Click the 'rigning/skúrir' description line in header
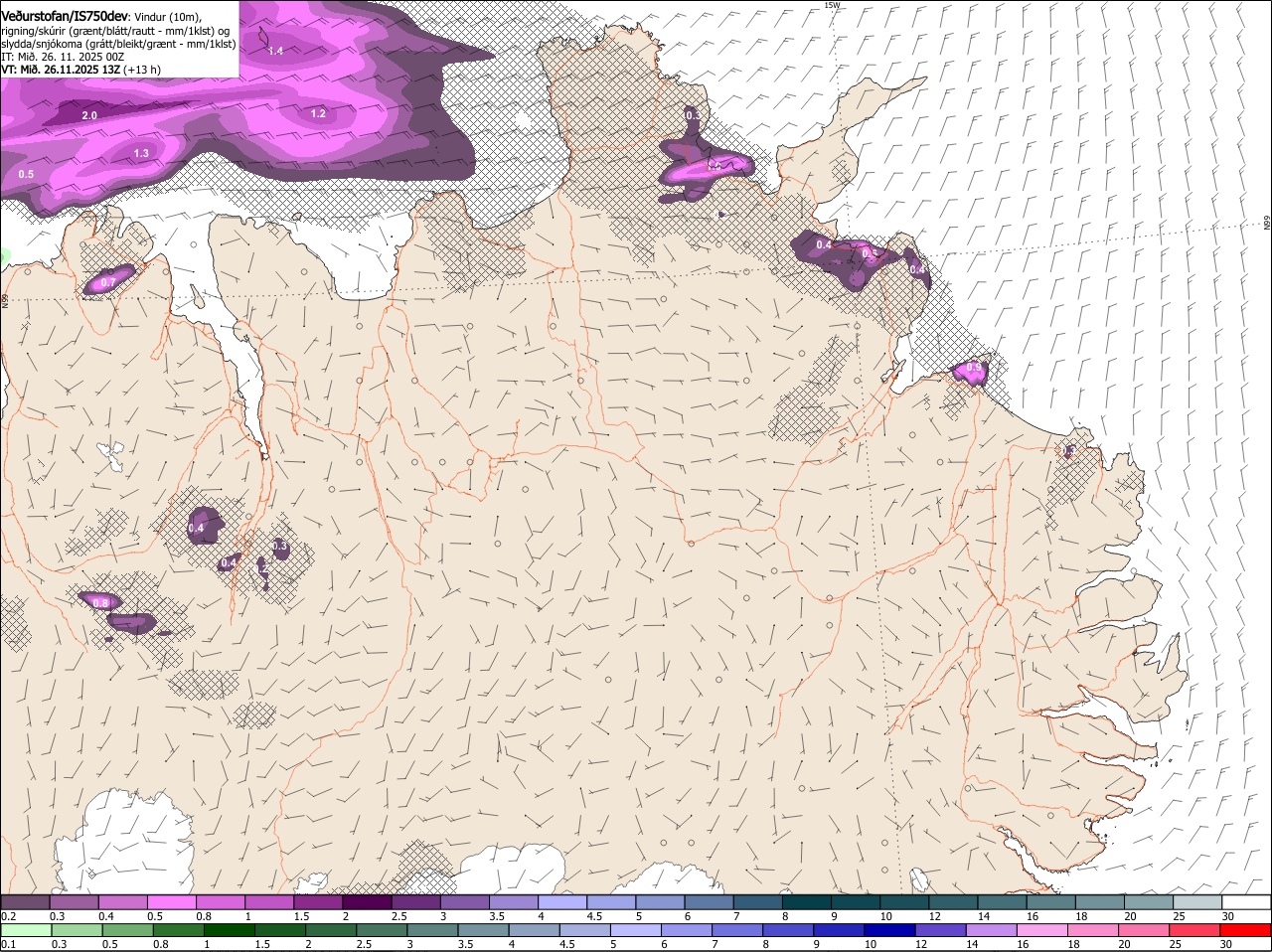This screenshot has height=952, width=1272. pyautogui.click(x=115, y=30)
